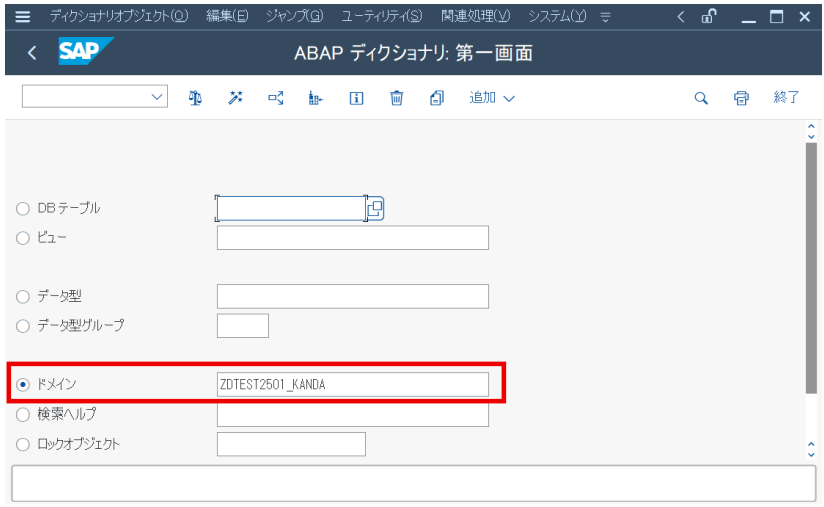Run the check (balance scale) icon
Screen dimensions: 824x507
coord(195,98)
